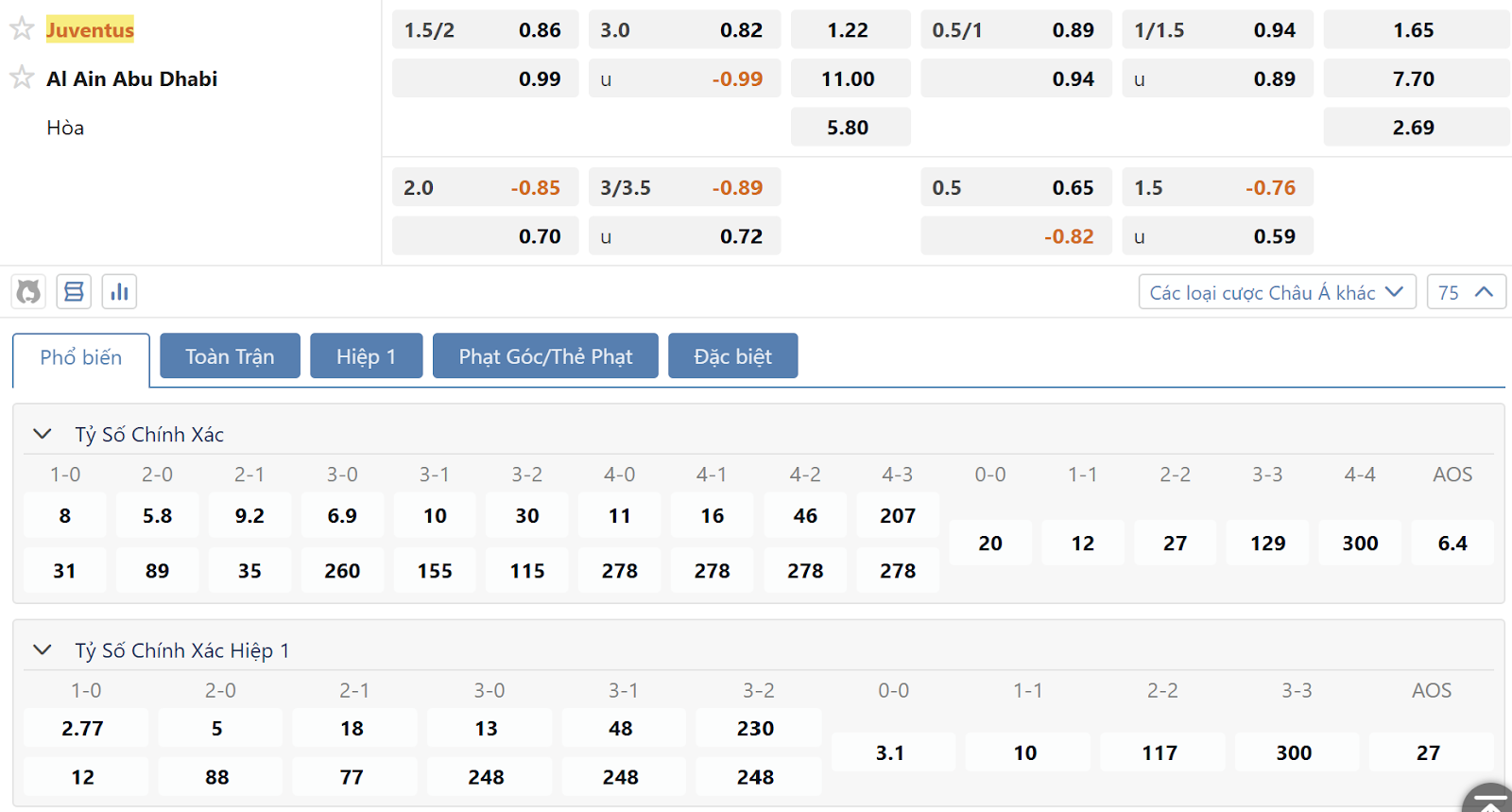Pick over 3/3.5 odds -0.89
Screen dimensions: 1512x812
pyautogui.click(x=684, y=188)
